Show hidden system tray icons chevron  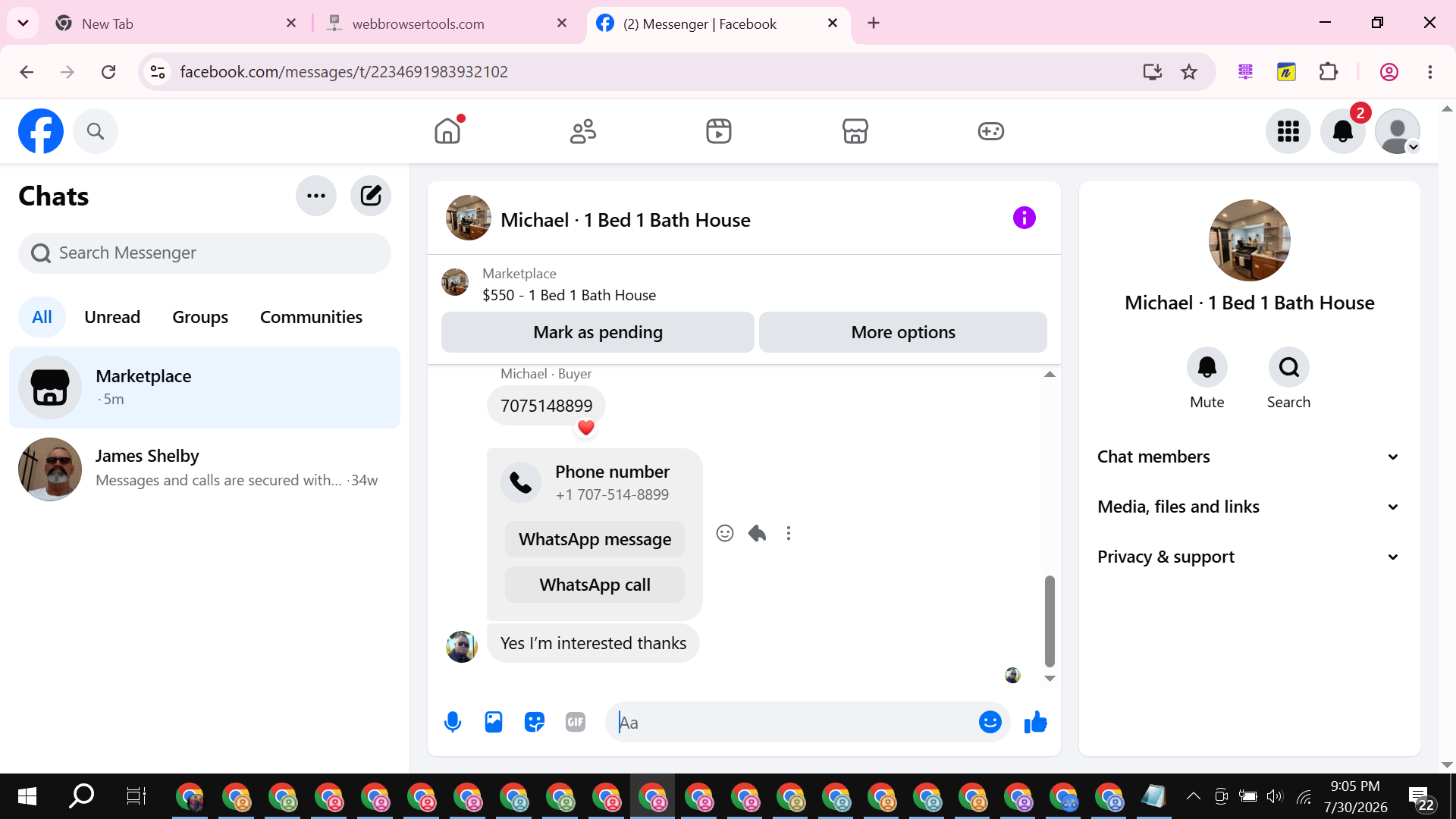click(1193, 796)
